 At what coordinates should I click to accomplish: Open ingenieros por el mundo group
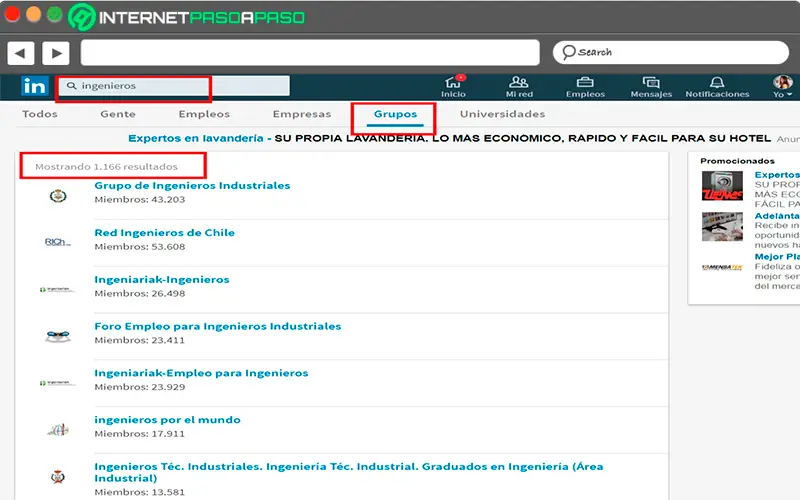point(167,420)
